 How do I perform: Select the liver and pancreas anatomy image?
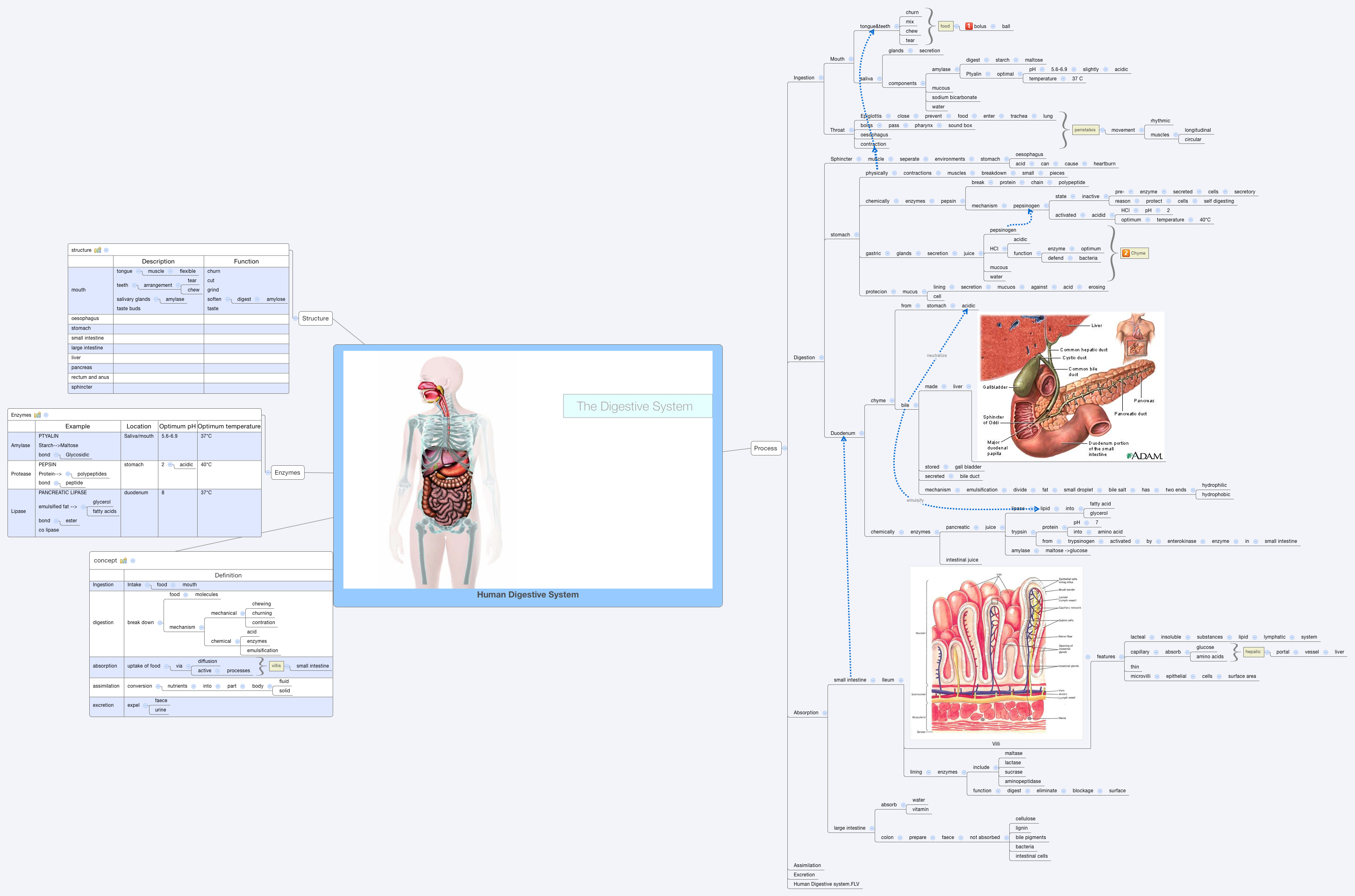click(1071, 387)
